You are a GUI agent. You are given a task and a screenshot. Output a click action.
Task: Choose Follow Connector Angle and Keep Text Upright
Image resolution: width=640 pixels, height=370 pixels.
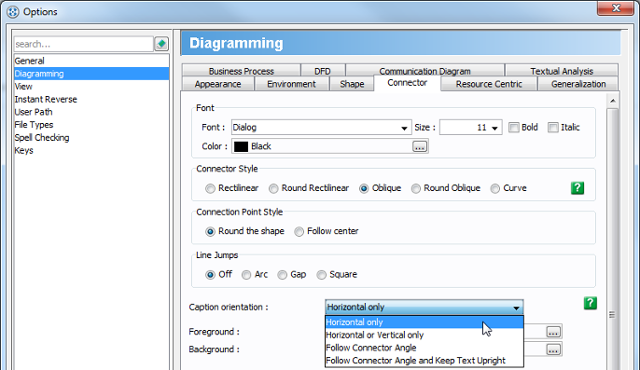(424, 361)
